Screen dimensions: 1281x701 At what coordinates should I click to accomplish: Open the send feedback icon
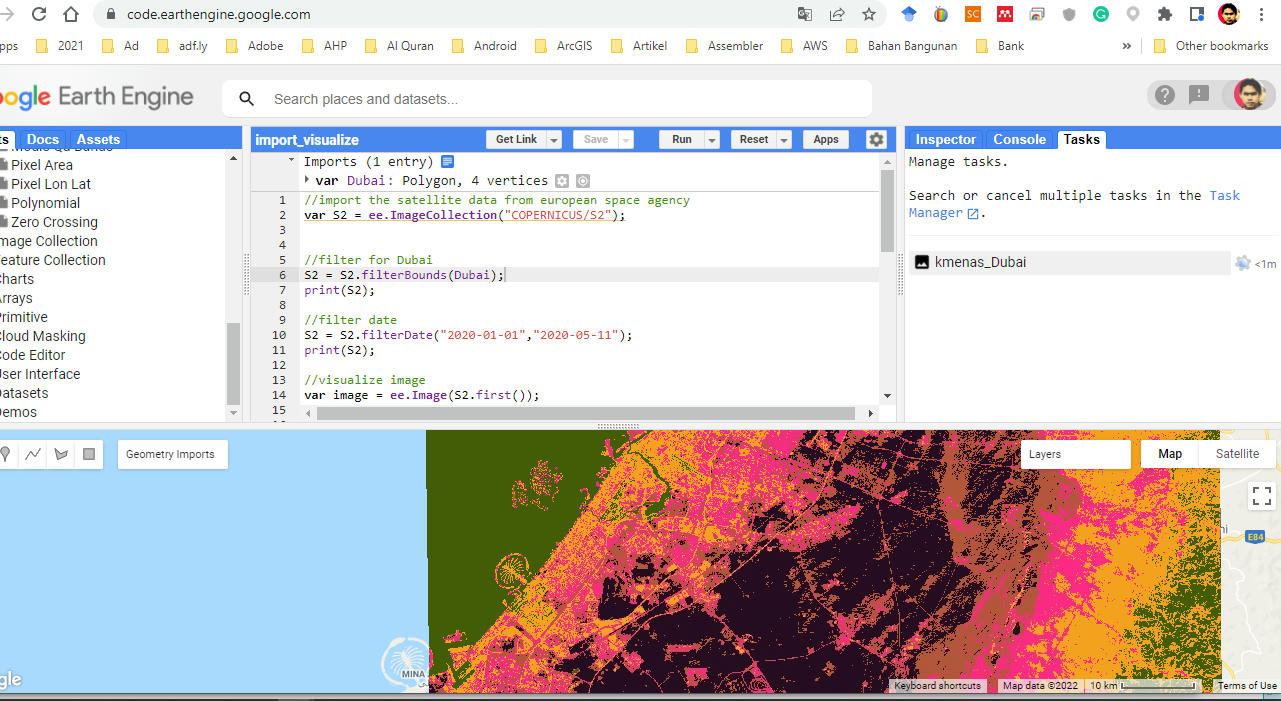click(x=1199, y=95)
